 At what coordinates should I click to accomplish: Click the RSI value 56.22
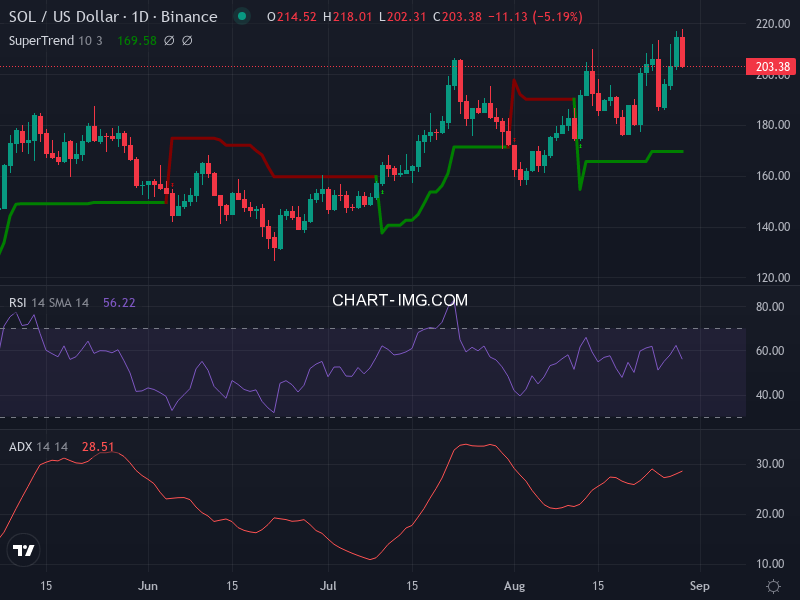pyautogui.click(x=119, y=302)
